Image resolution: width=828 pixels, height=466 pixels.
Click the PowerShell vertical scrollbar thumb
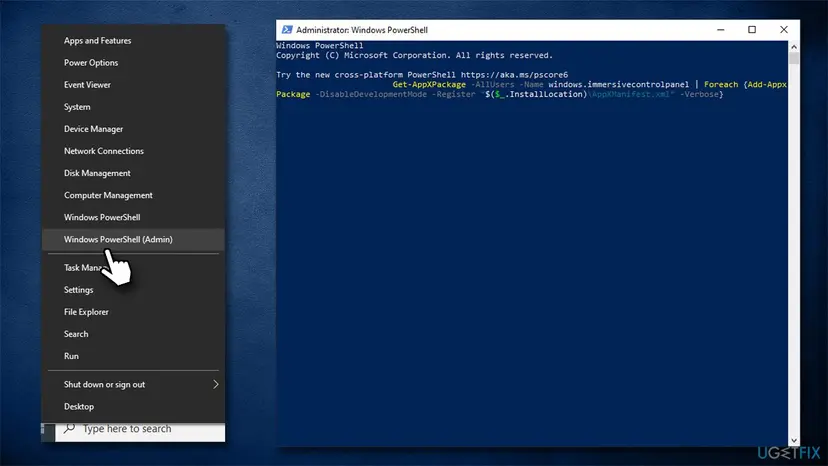794,58
